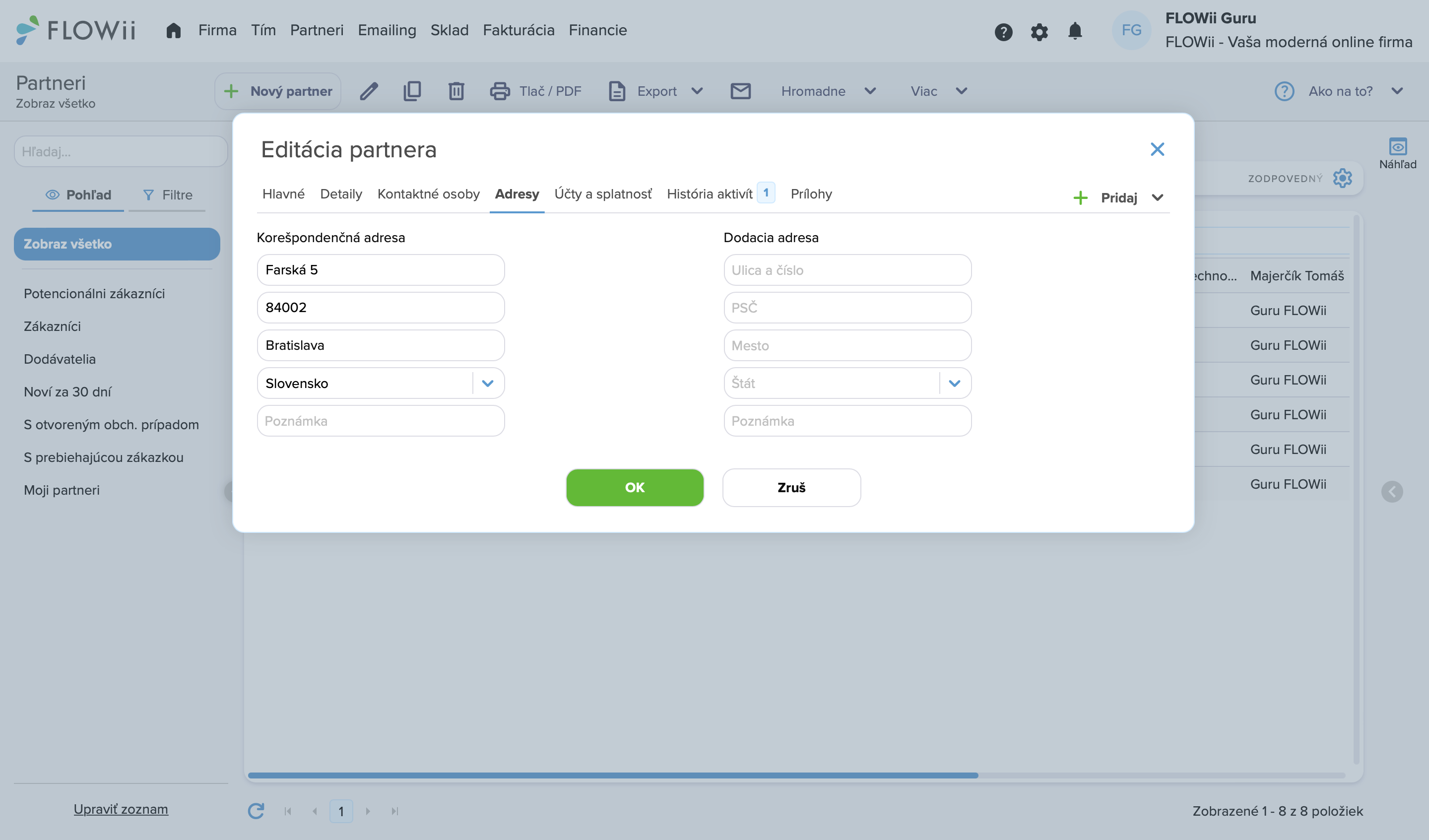Click the edit pencil icon
The image size is (1429, 840).
[369, 91]
